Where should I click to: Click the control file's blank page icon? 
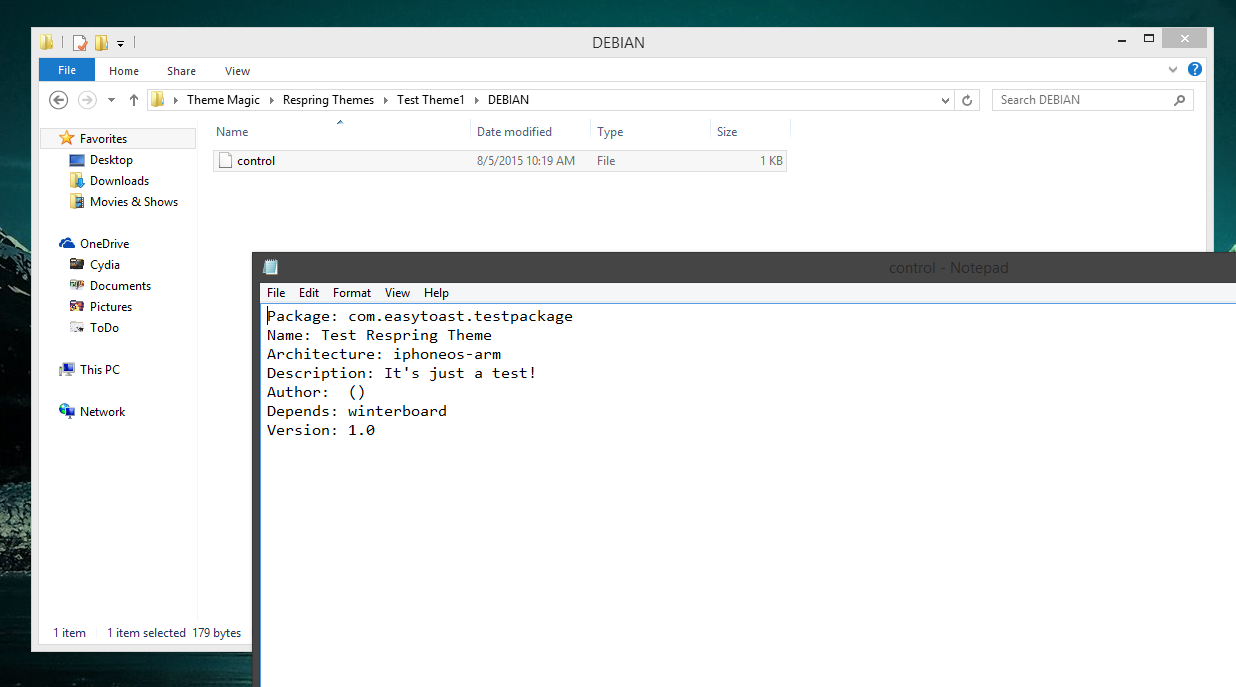click(225, 161)
